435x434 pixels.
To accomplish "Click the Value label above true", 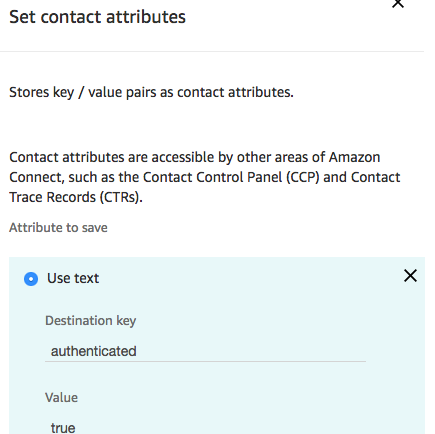I will (x=61, y=397).
